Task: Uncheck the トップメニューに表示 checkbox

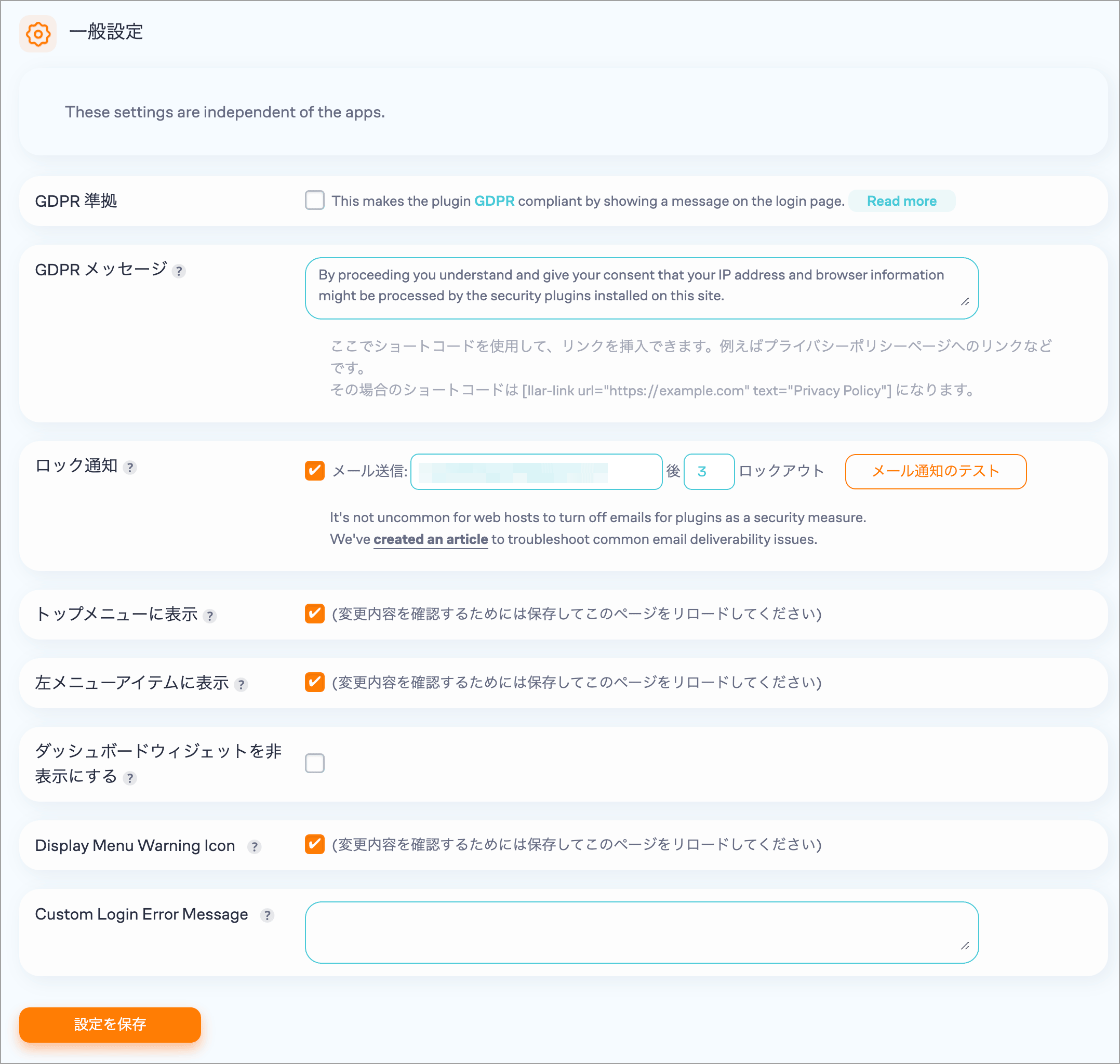Action: click(315, 614)
